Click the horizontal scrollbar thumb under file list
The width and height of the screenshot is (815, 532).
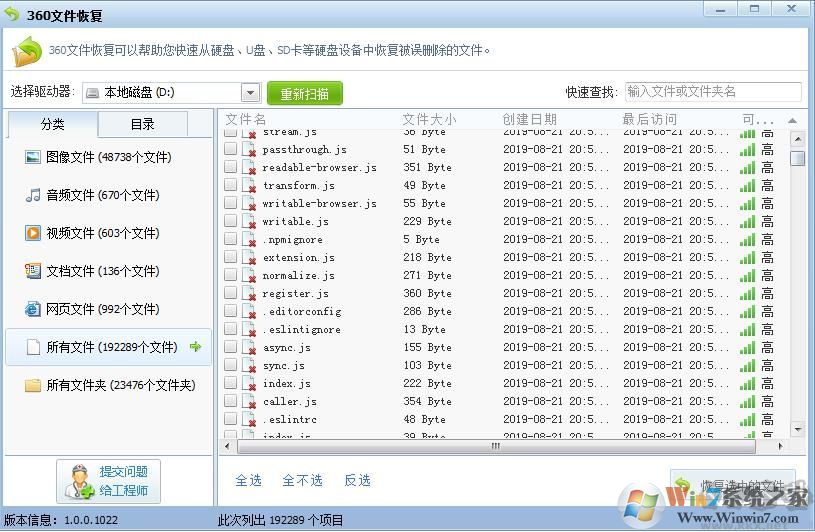point(496,446)
